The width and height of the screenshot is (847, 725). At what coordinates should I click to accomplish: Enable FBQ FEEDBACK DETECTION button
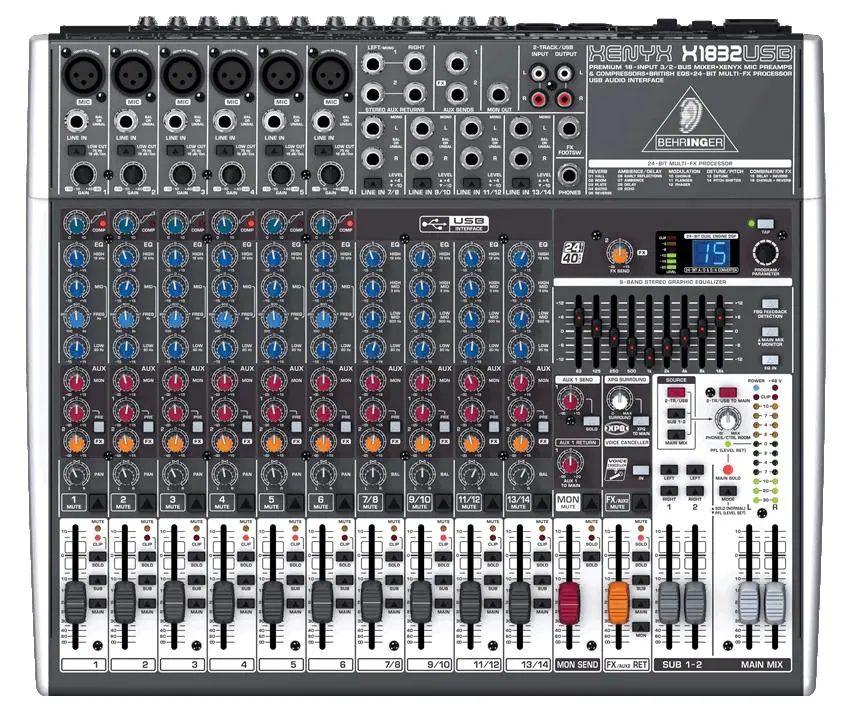click(770, 304)
